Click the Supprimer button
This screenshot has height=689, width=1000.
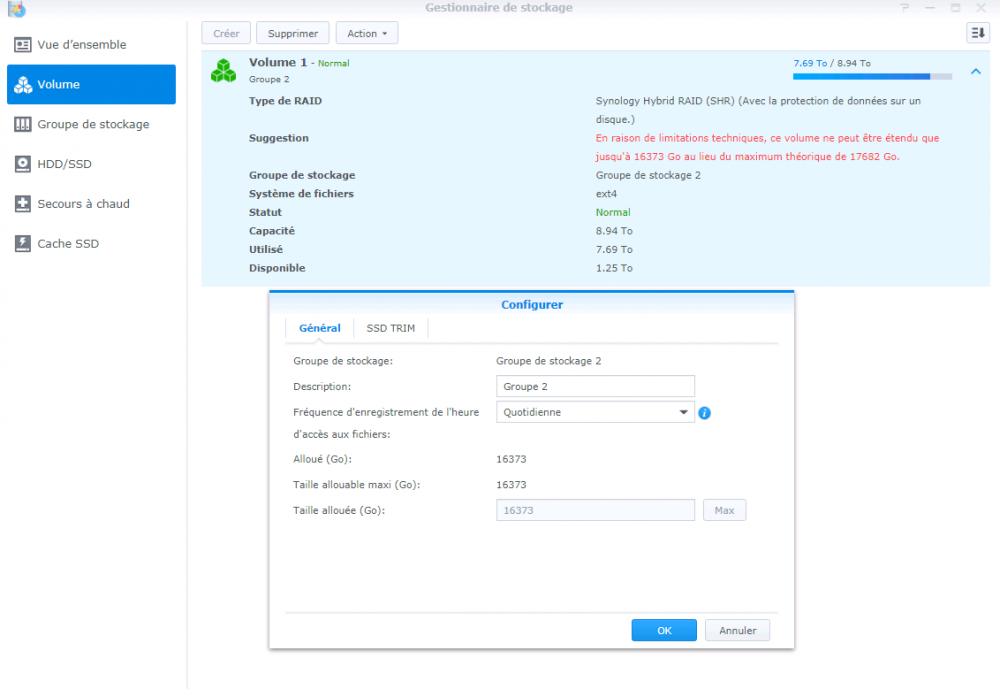tap(293, 33)
